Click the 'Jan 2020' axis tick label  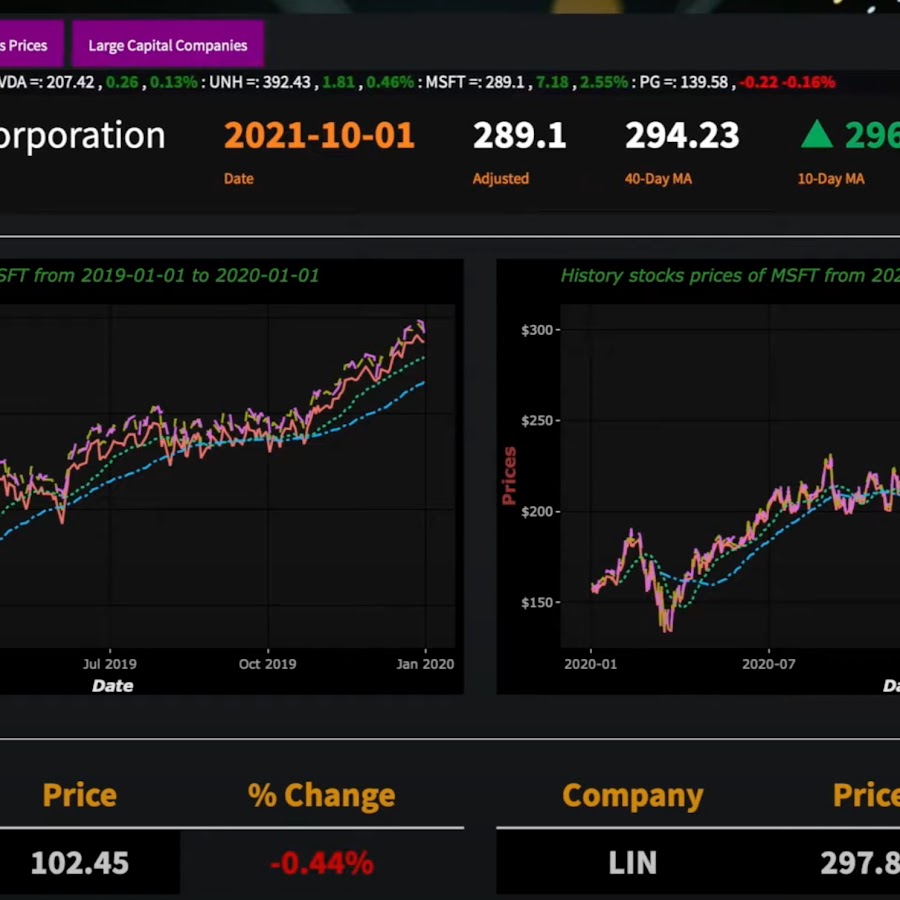pyautogui.click(x=425, y=664)
